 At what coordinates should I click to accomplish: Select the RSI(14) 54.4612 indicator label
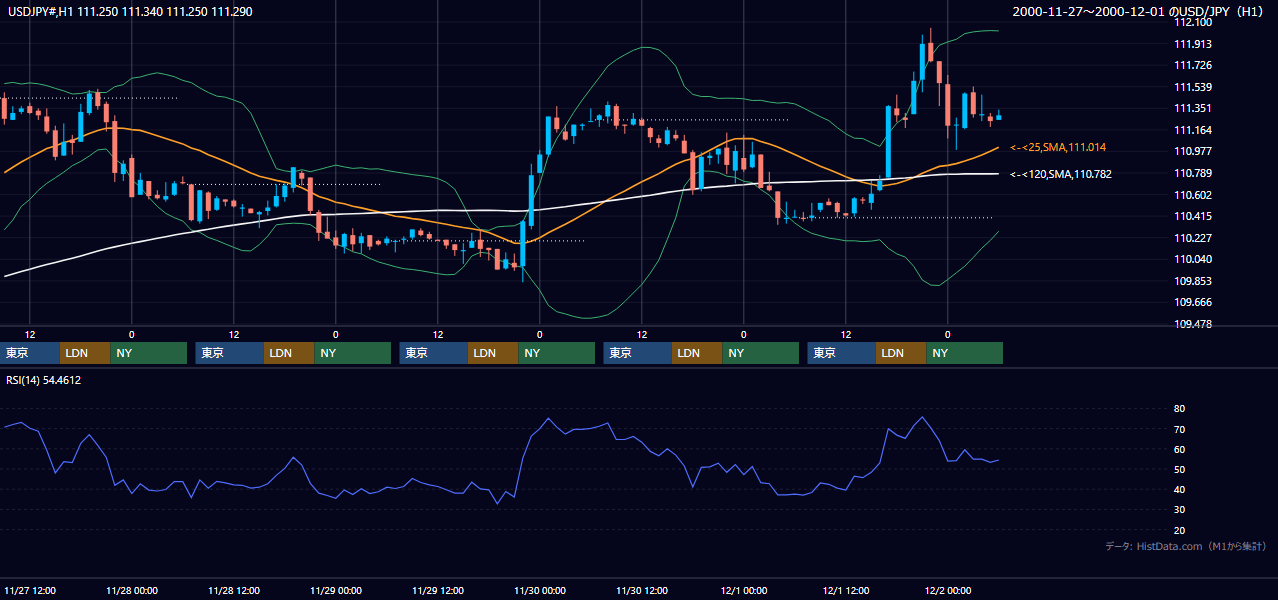click(44, 380)
